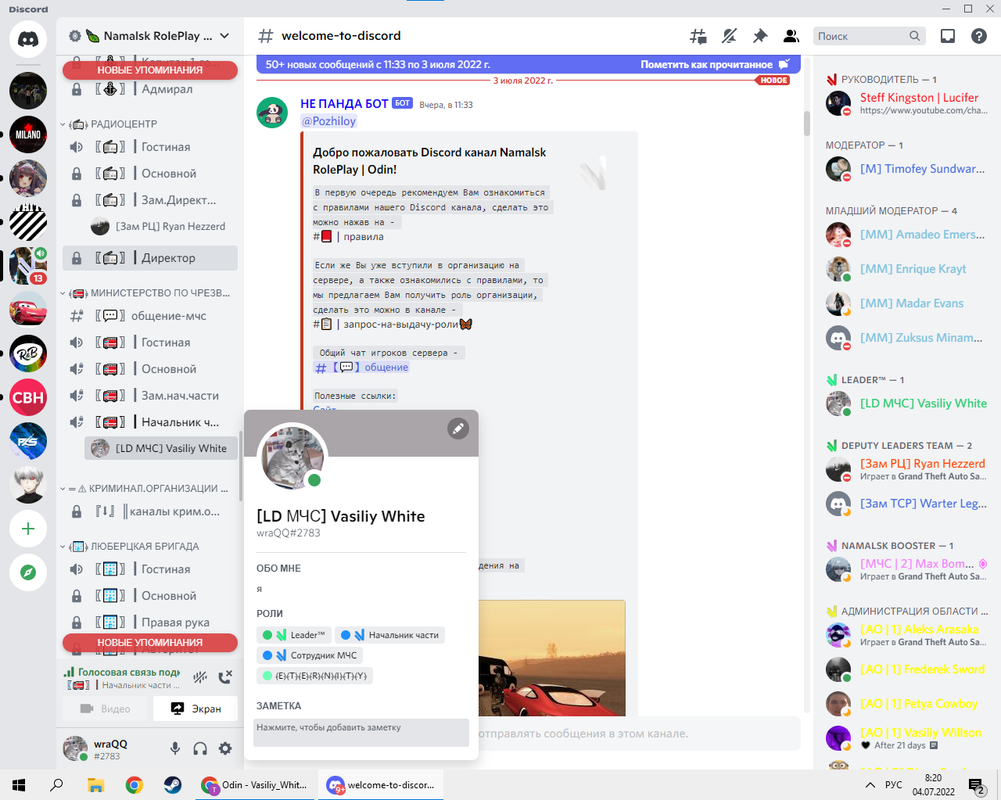
Task: Open member Steff Kingston | Lucifer
Action: pyautogui.click(x=907, y=103)
